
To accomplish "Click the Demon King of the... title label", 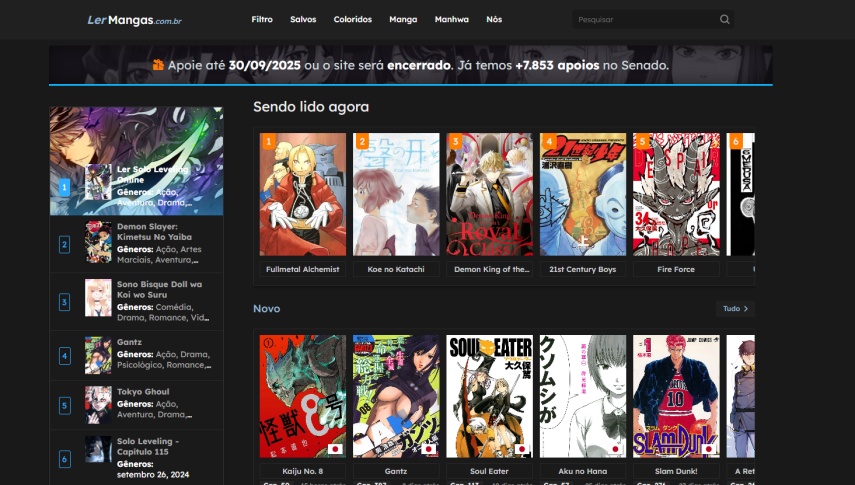I will click(491, 269).
